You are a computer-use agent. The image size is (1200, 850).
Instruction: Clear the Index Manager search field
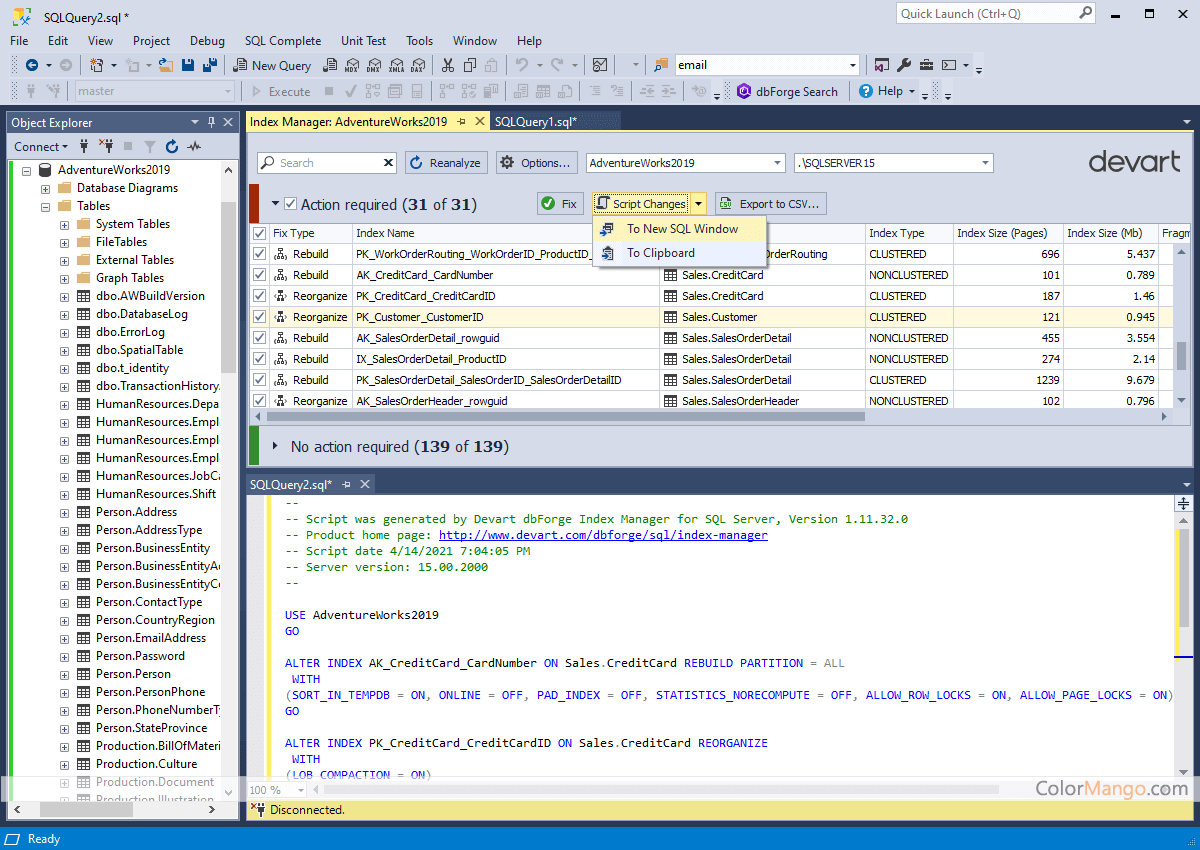[389, 163]
